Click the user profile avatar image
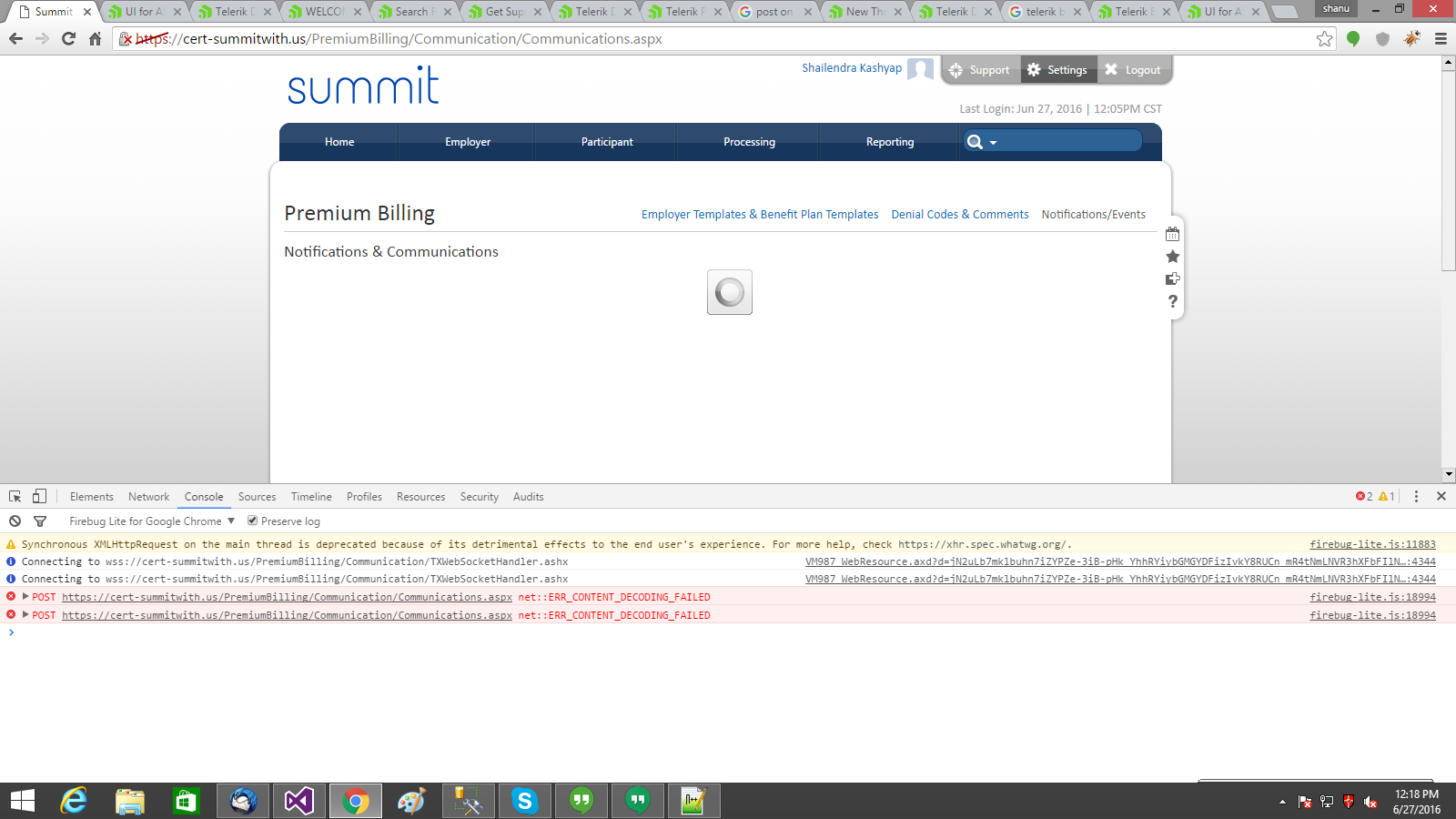Image resolution: width=1456 pixels, height=819 pixels. 921,70
